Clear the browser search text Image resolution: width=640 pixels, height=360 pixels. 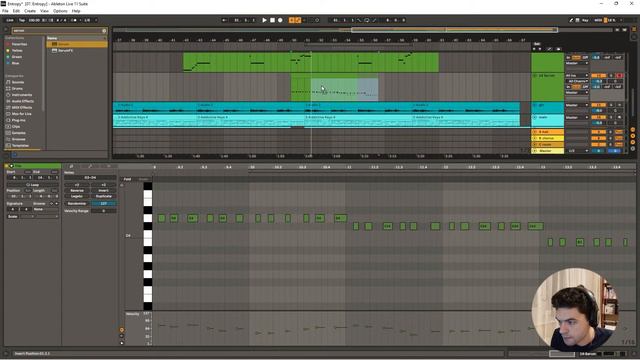[x=104, y=31]
